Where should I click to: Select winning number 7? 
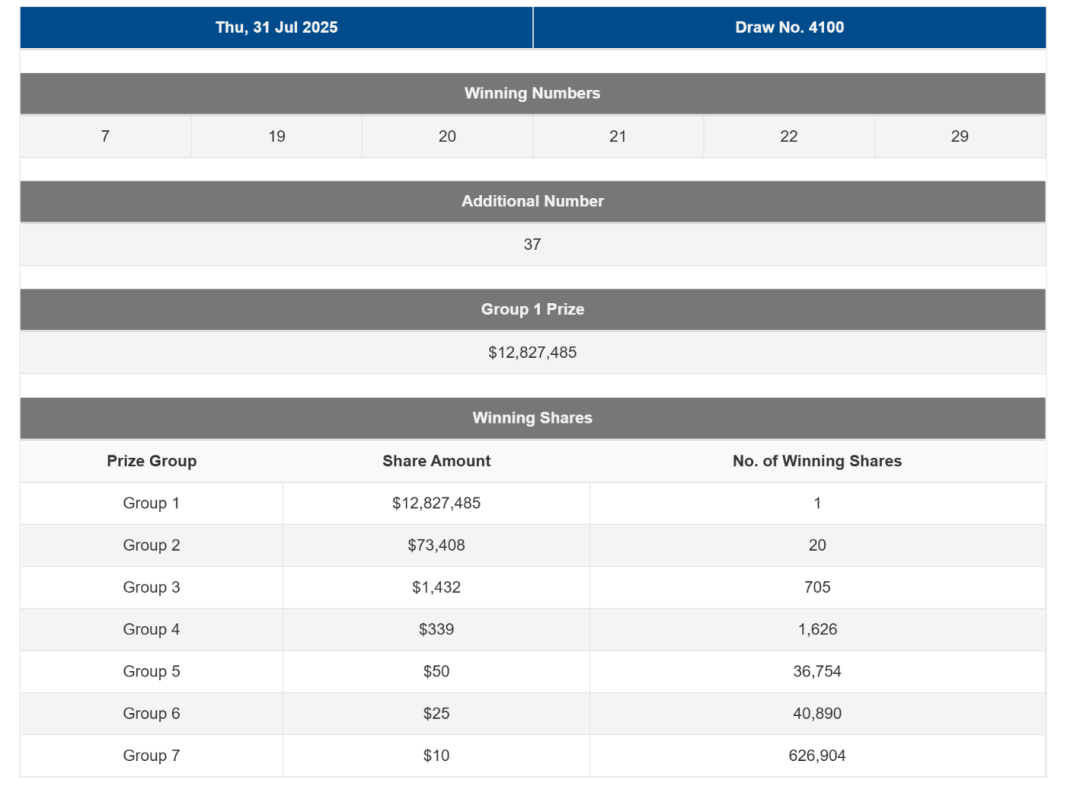[x=105, y=136]
